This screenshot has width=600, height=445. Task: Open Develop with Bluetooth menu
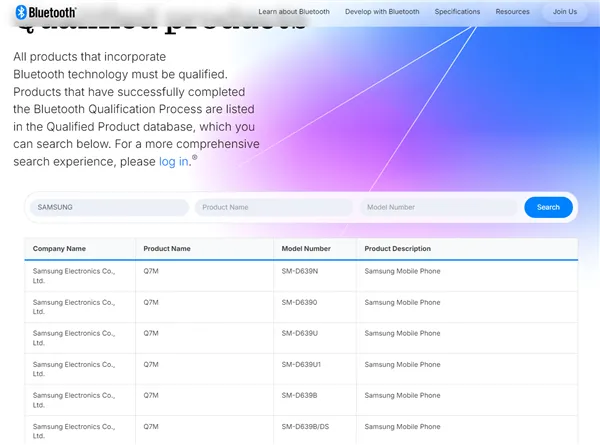pyautogui.click(x=382, y=12)
